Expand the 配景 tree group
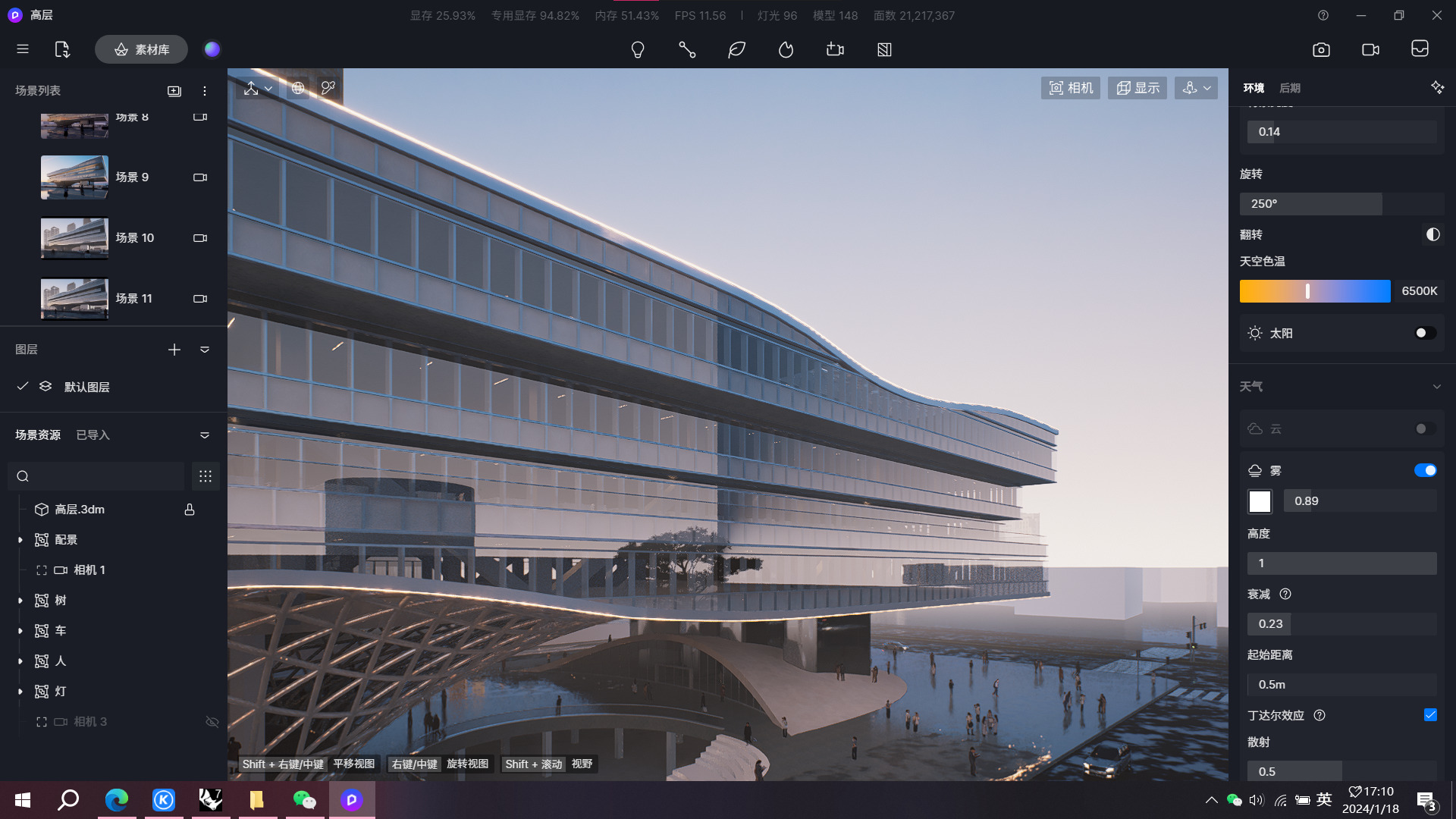This screenshot has height=819, width=1456. click(x=20, y=540)
